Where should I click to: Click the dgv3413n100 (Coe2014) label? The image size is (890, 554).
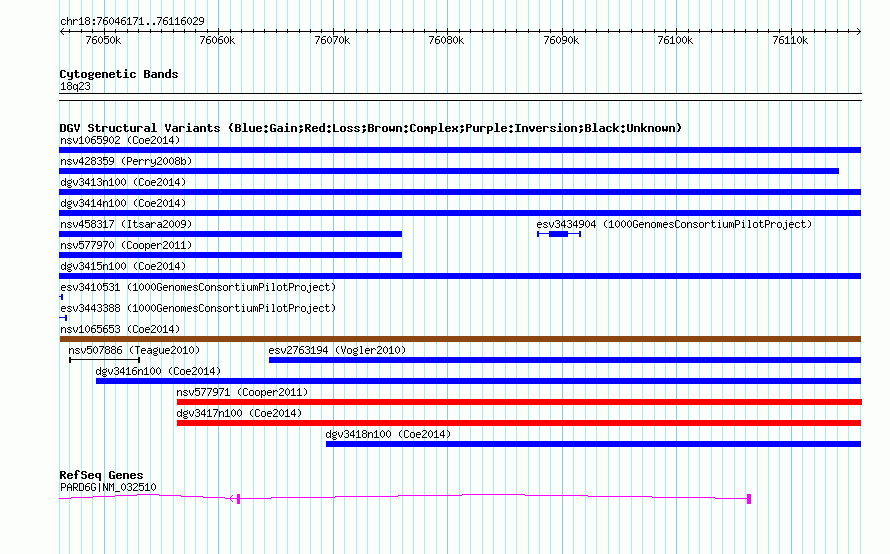point(123,182)
